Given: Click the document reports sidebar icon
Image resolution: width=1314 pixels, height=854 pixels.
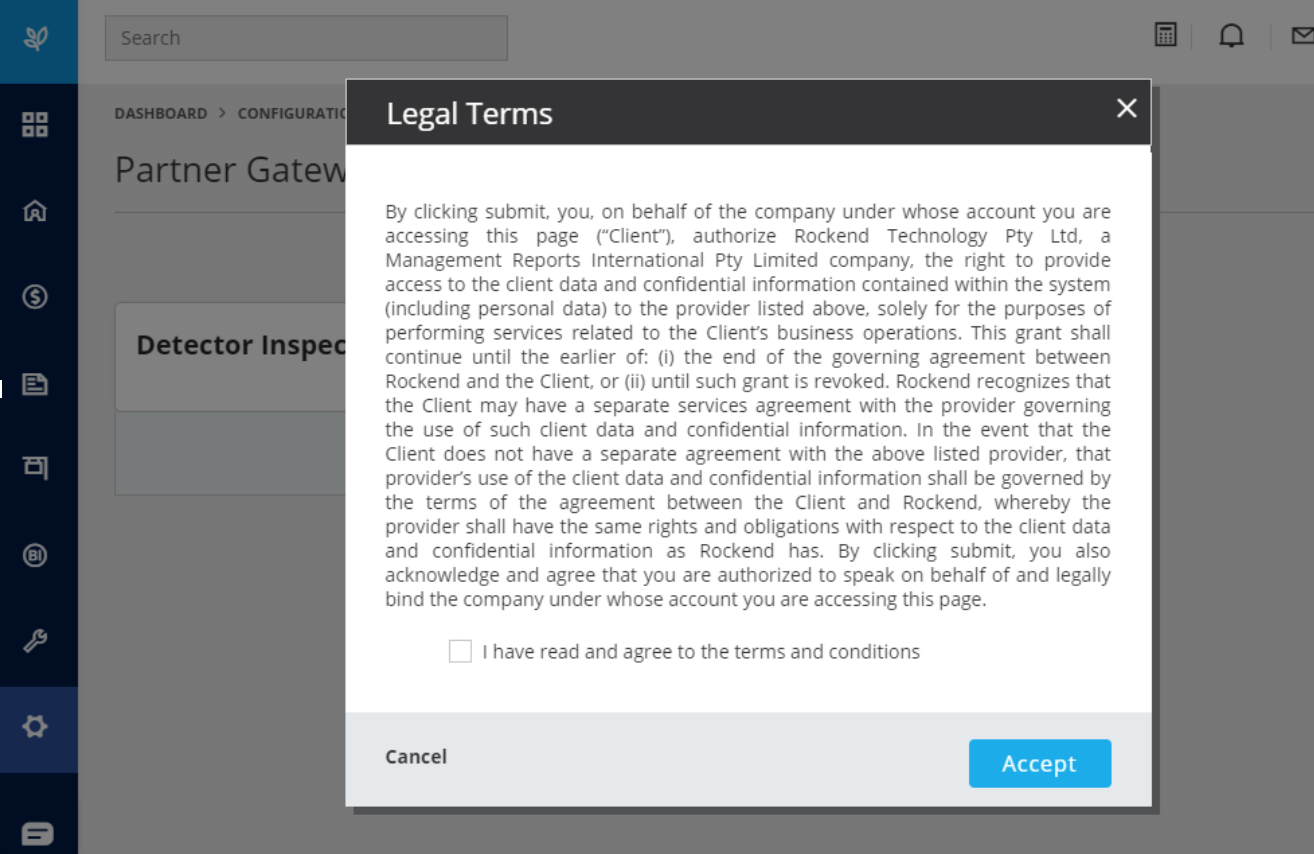Looking at the screenshot, I should pyautogui.click(x=35, y=384).
